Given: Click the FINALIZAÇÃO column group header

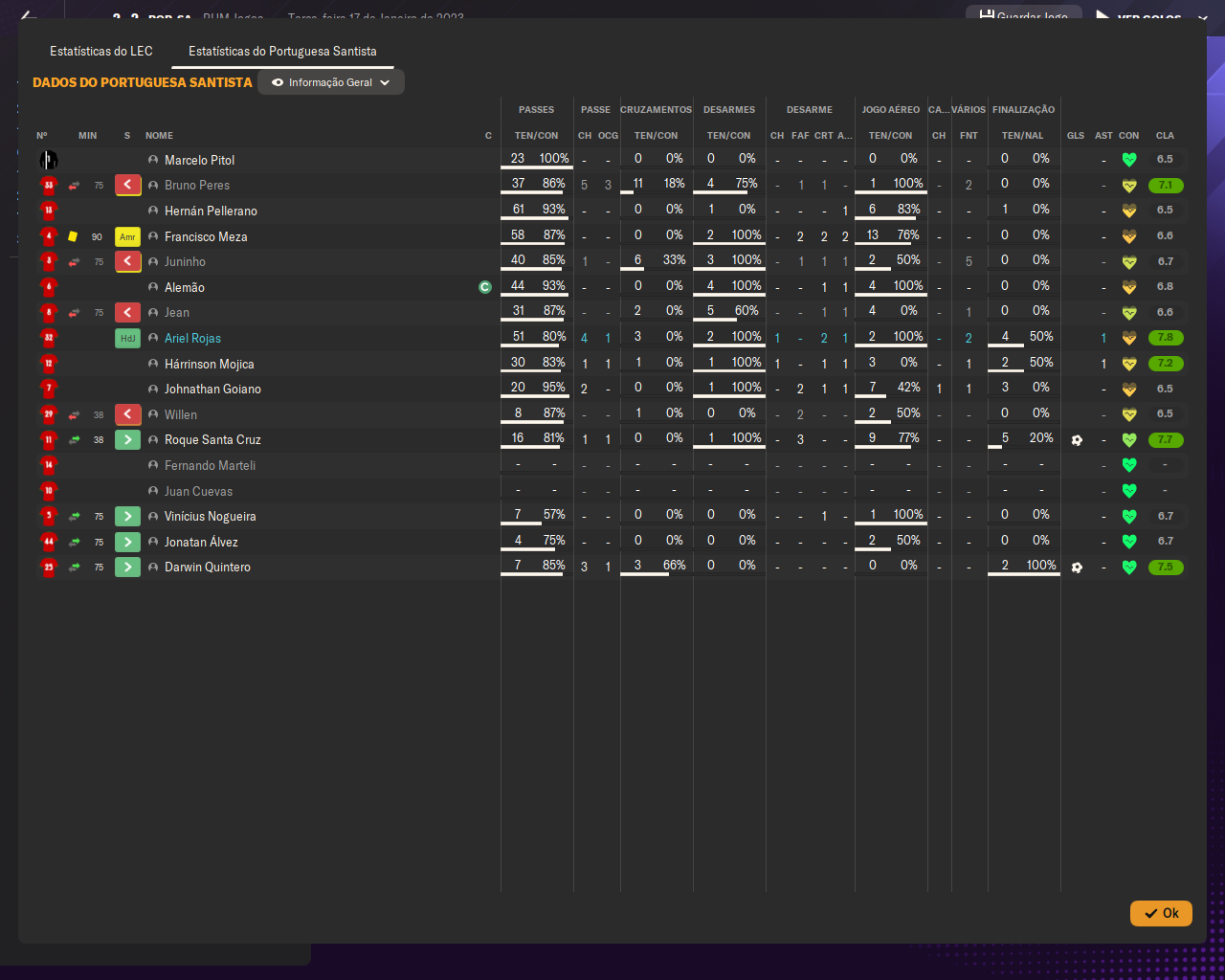Looking at the screenshot, I should pyautogui.click(x=1023, y=110).
